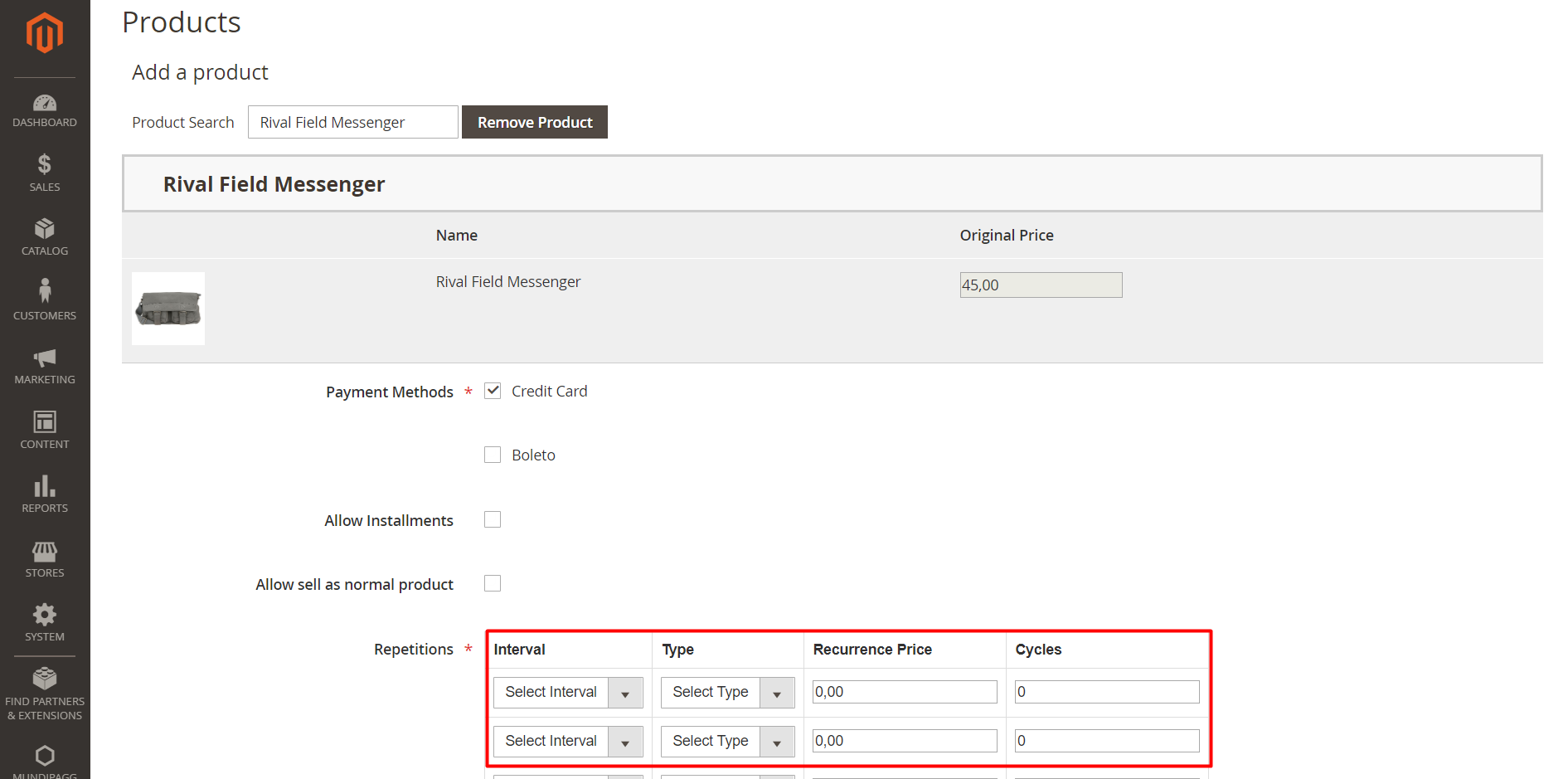Click the Repetitions field label

[x=414, y=650]
